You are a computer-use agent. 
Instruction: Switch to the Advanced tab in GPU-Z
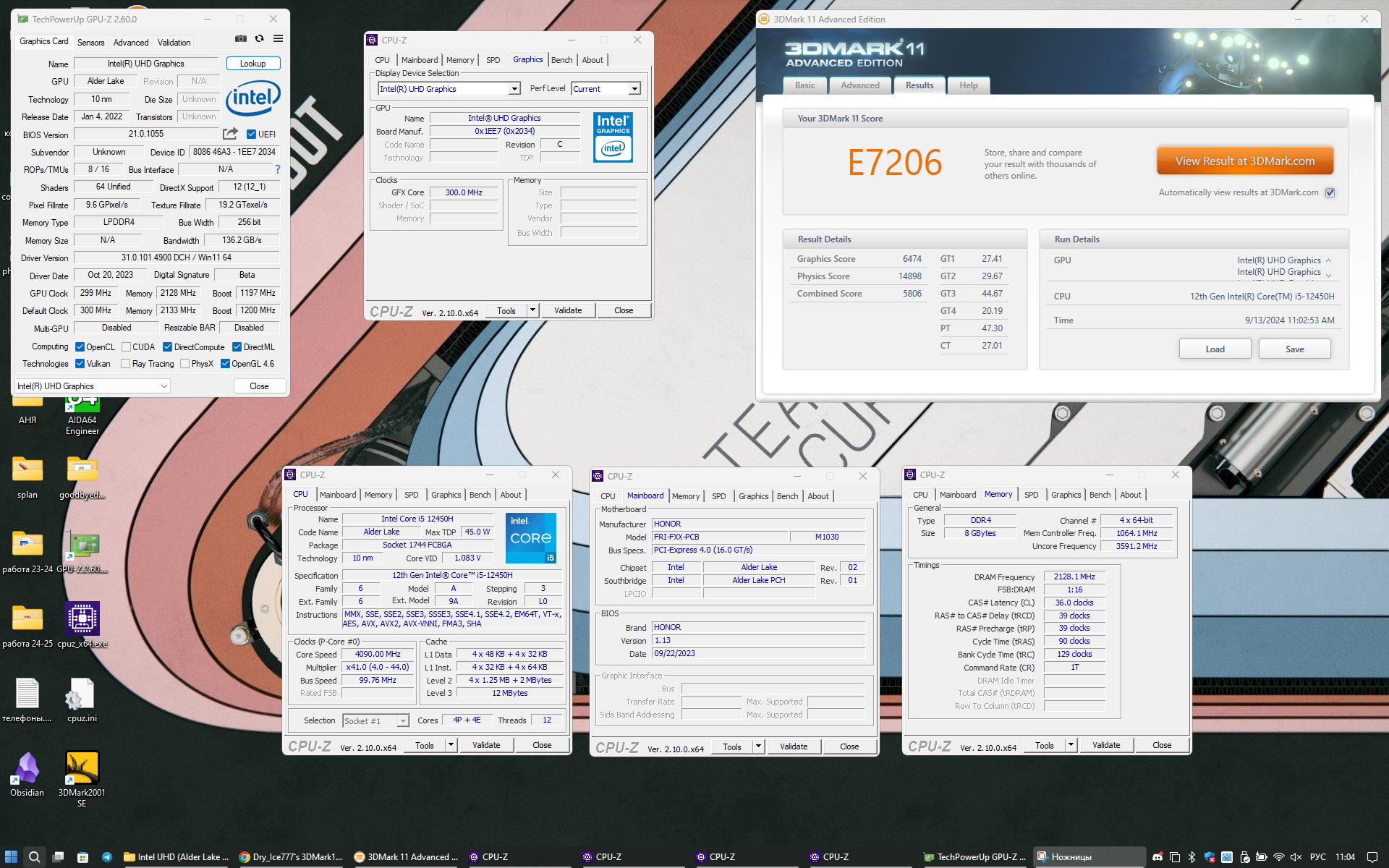click(x=131, y=43)
